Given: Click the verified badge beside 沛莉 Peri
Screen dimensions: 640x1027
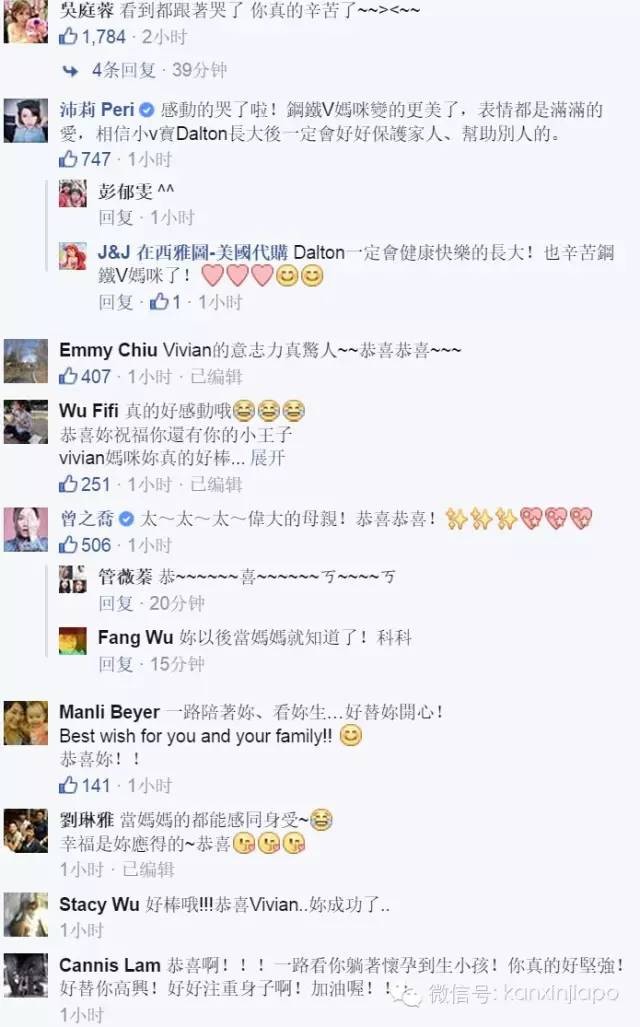Looking at the screenshot, I should coord(147,110).
